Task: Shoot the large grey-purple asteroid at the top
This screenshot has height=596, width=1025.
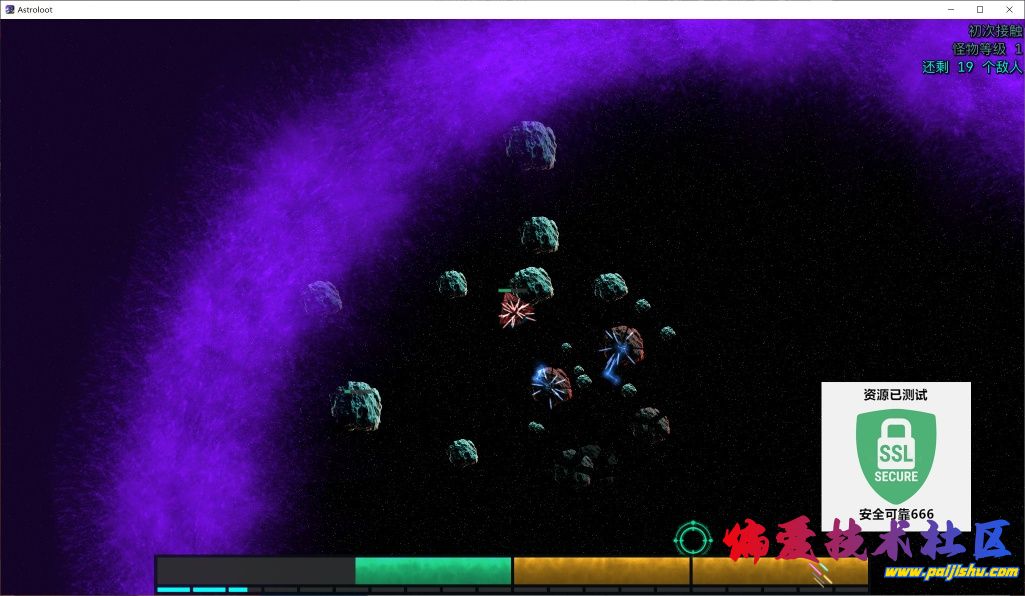Action: (x=531, y=145)
